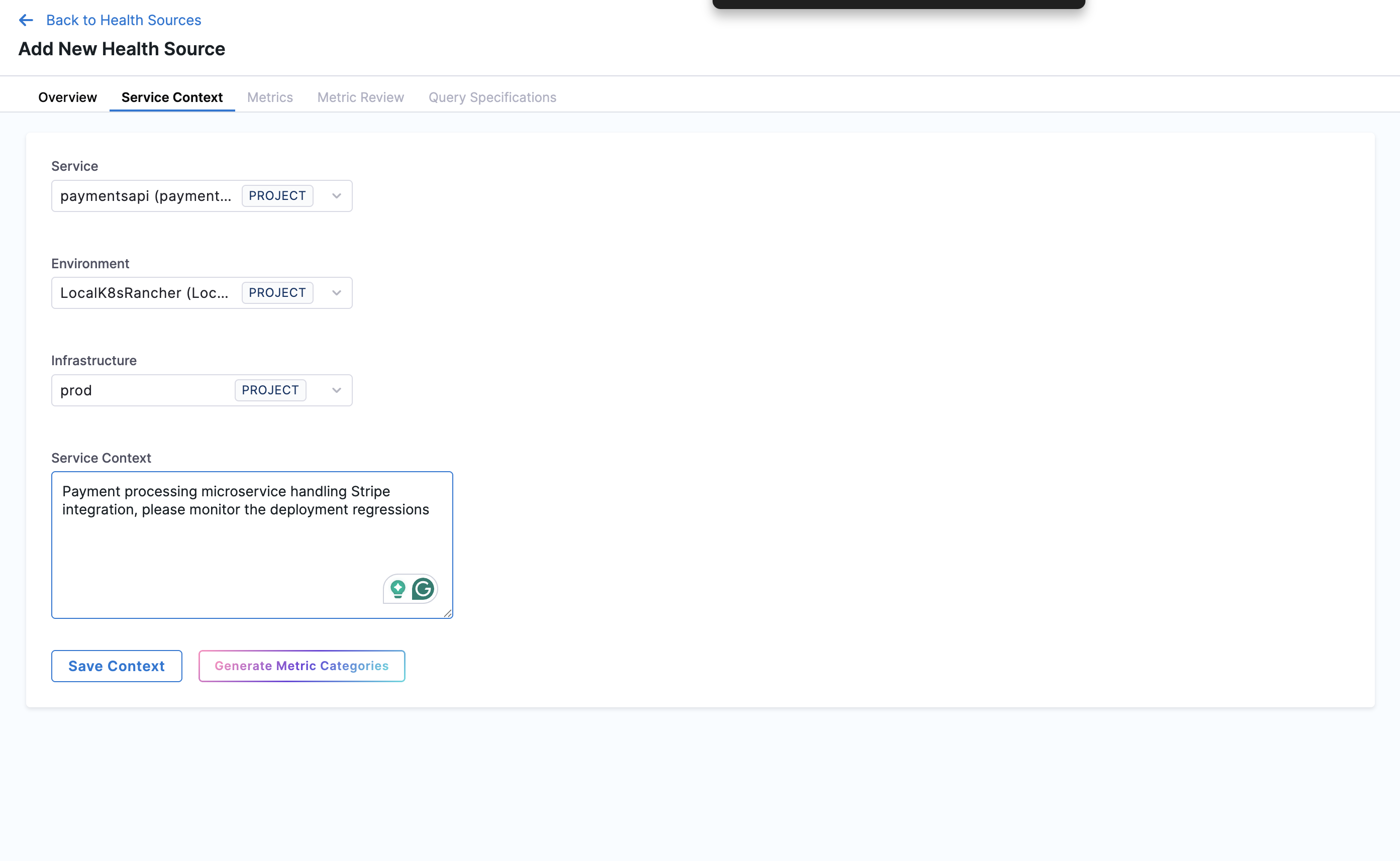Open the Back to Health Sources link
The image size is (1400, 861).
point(124,21)
